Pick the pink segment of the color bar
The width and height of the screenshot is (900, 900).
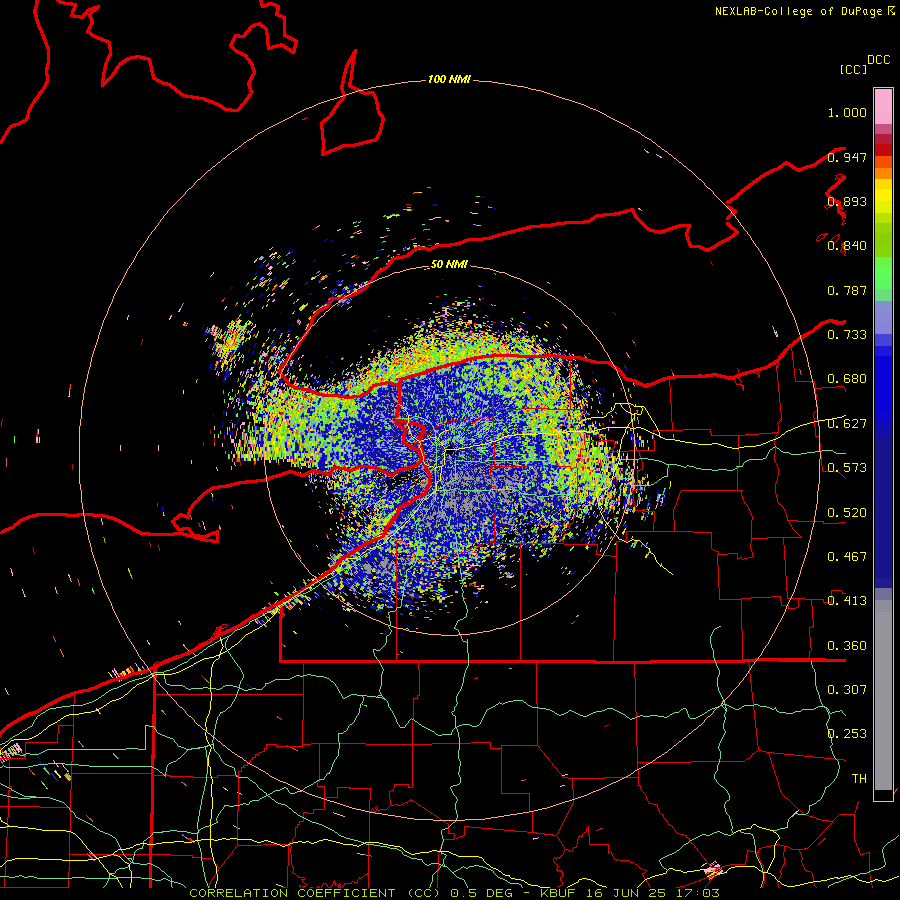[883, 106]
